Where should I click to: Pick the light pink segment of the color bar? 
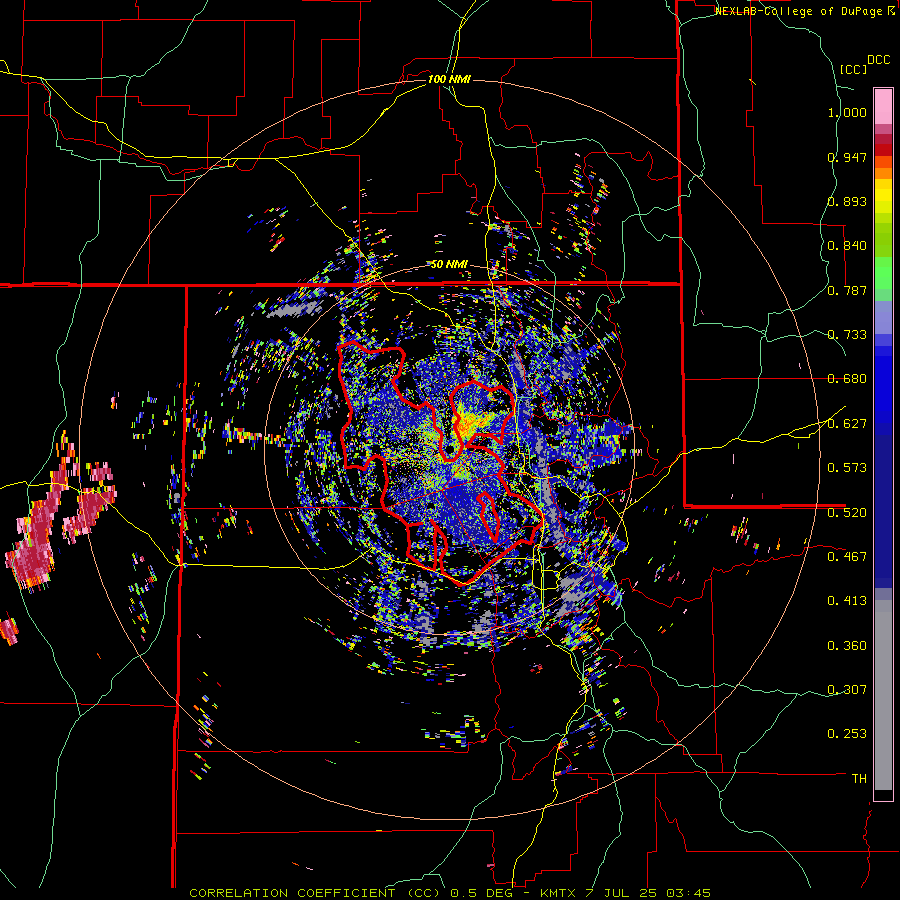pos(883,106)
